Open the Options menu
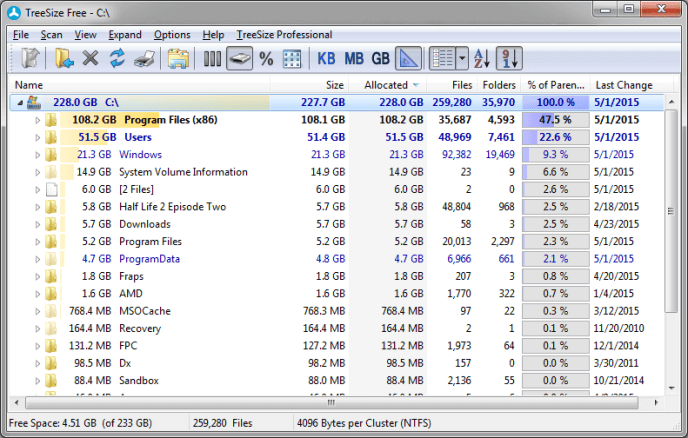 (x=172, y=35)
